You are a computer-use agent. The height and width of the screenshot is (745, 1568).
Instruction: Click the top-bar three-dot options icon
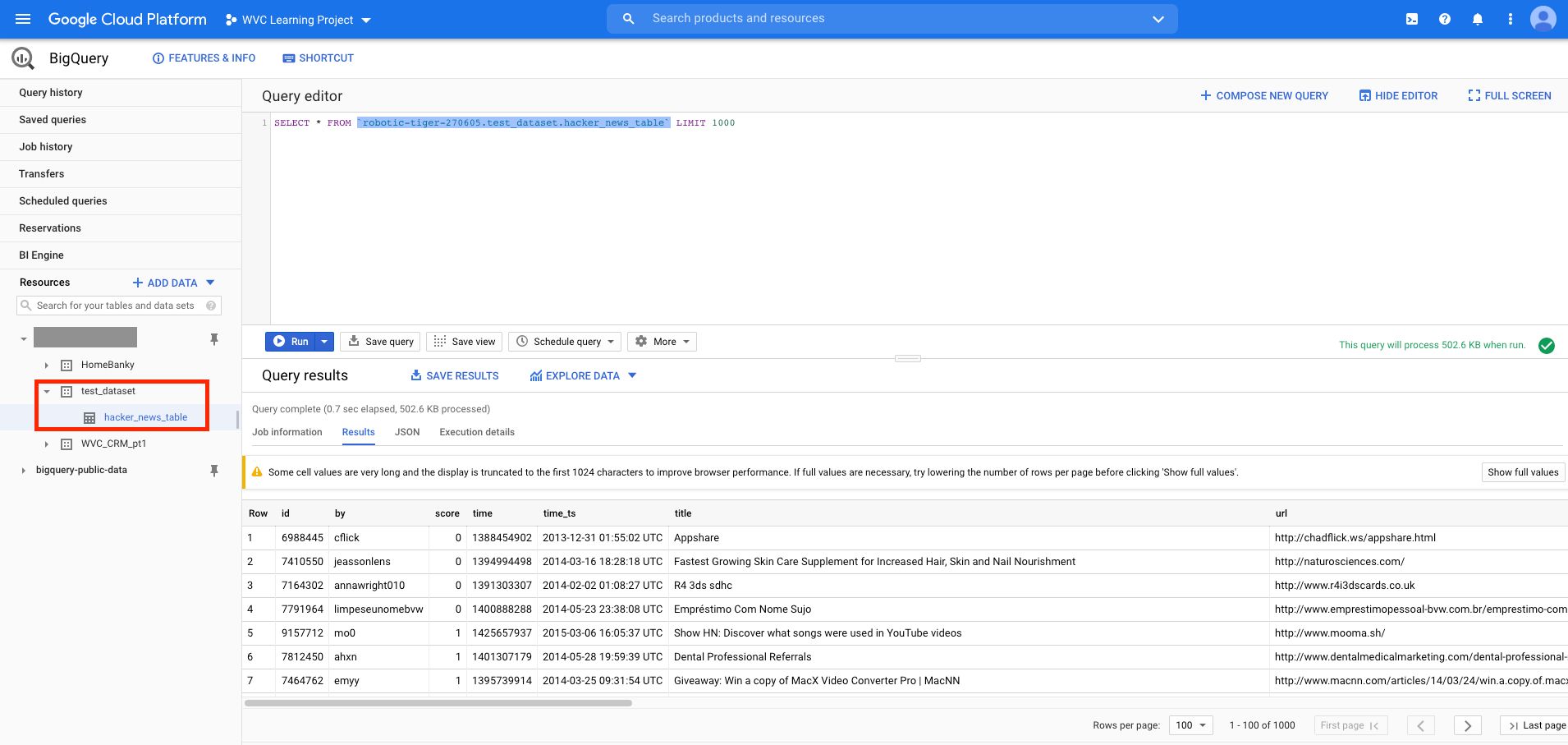pos(1510,18)
